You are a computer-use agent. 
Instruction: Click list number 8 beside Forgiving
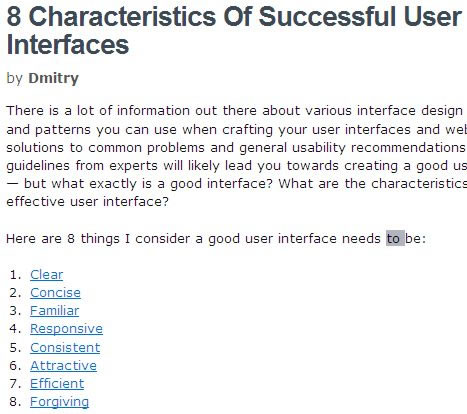click(15, 402)
